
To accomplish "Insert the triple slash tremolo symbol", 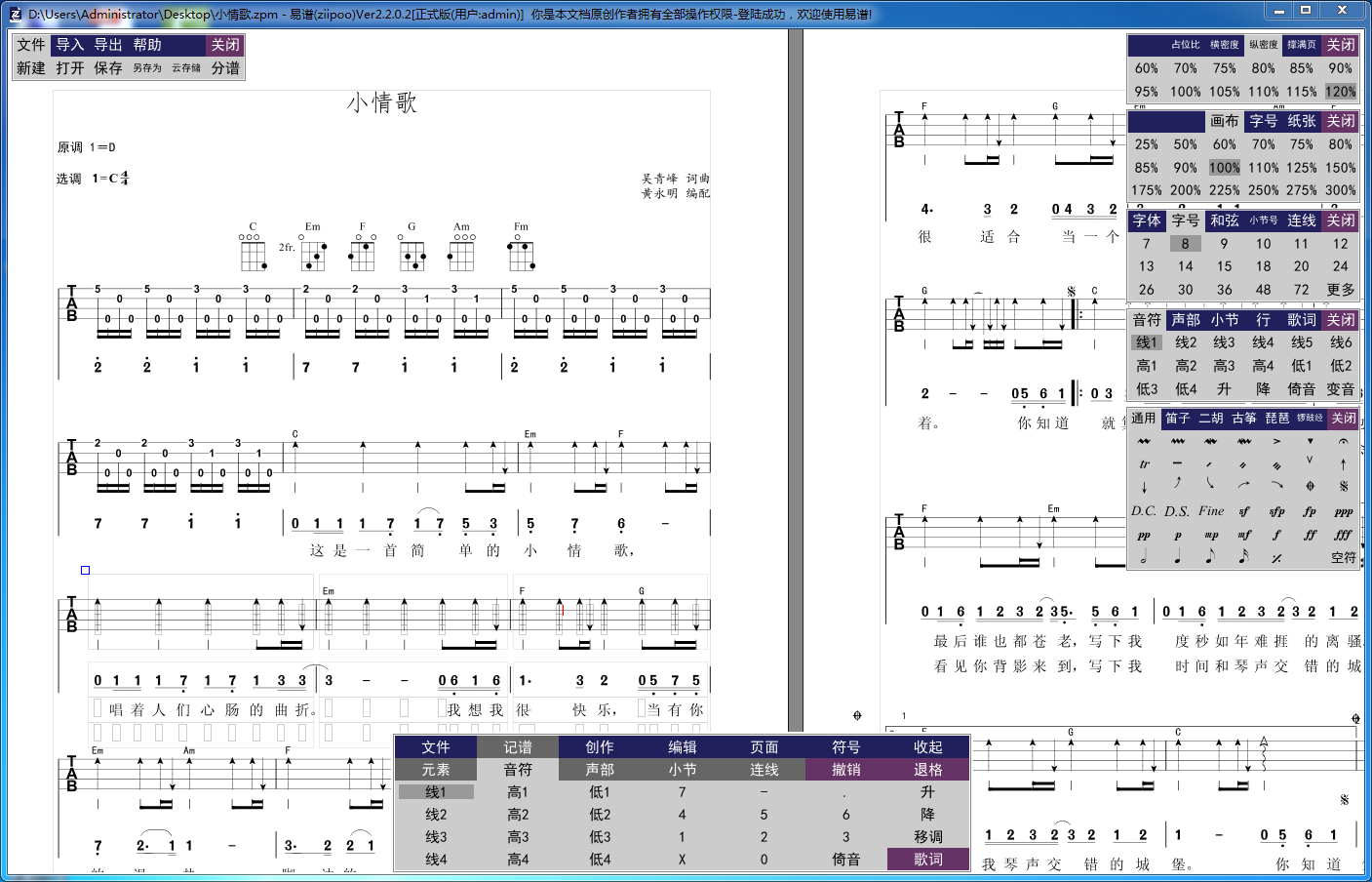I will (x=1277, y=464).
